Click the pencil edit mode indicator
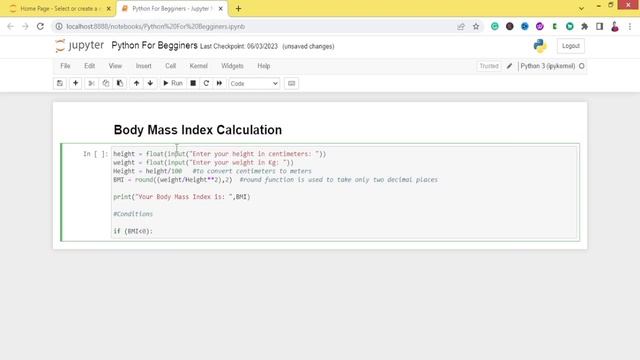 tap(509, 66)
